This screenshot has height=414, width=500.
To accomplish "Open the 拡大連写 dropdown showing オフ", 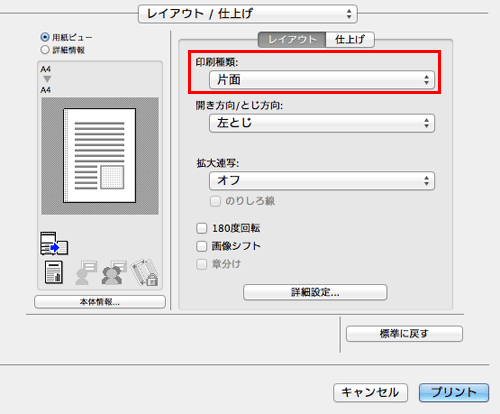I will [322, 181].
